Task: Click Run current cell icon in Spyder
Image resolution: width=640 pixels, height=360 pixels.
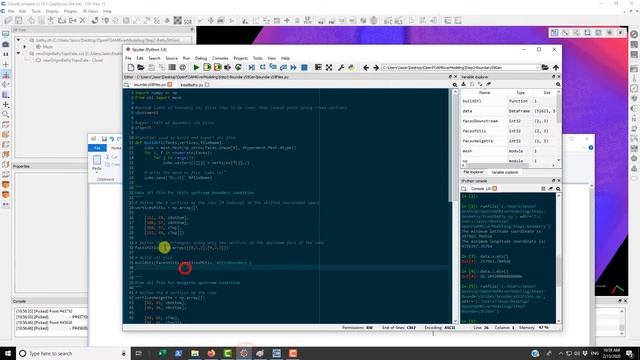Action: pos(207,67)
